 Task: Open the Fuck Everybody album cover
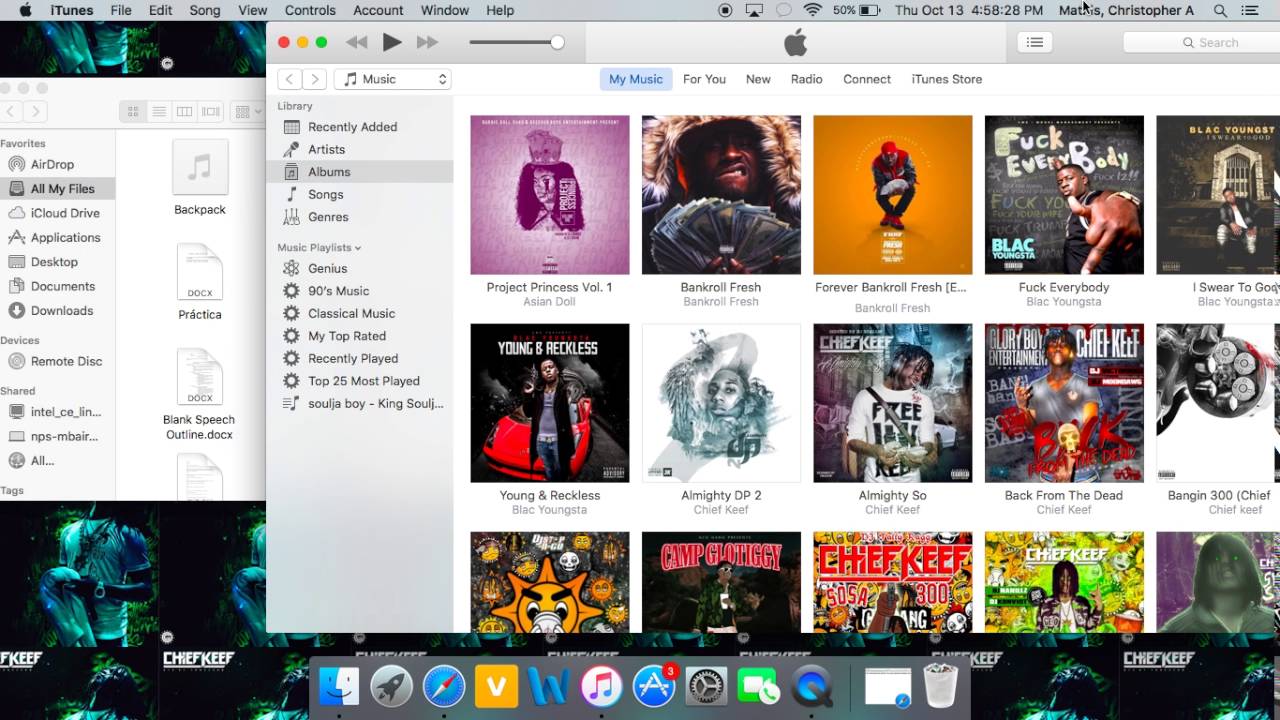click(x=1064, y=195)
